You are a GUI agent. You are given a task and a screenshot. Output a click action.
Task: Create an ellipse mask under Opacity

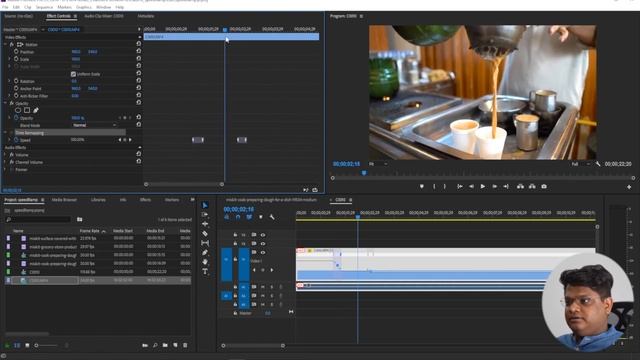[18, 110]
